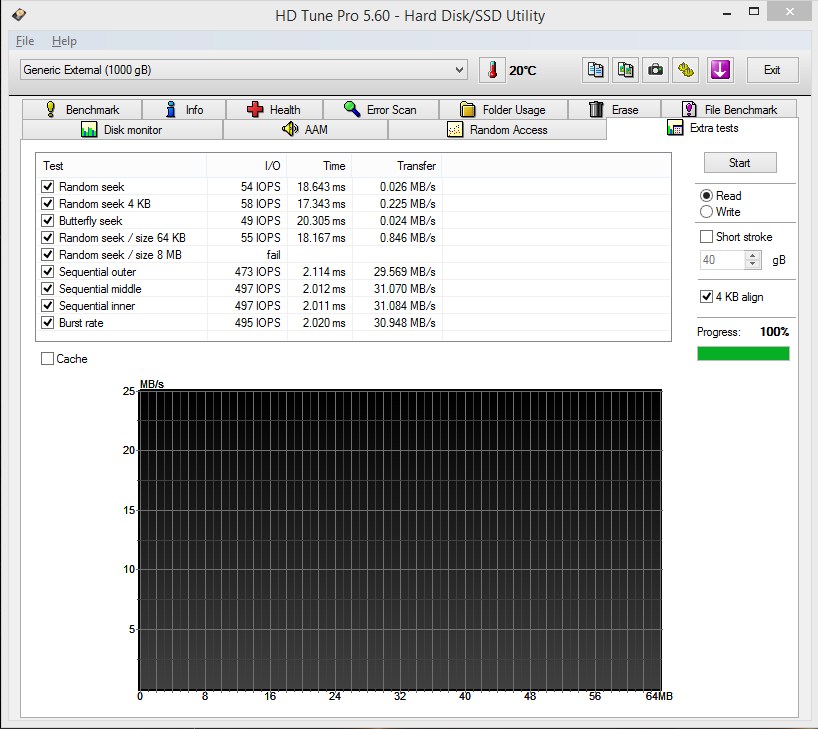Go to the Random Access tab
This screenshot has width=818, height=729.
click(497, 129)
